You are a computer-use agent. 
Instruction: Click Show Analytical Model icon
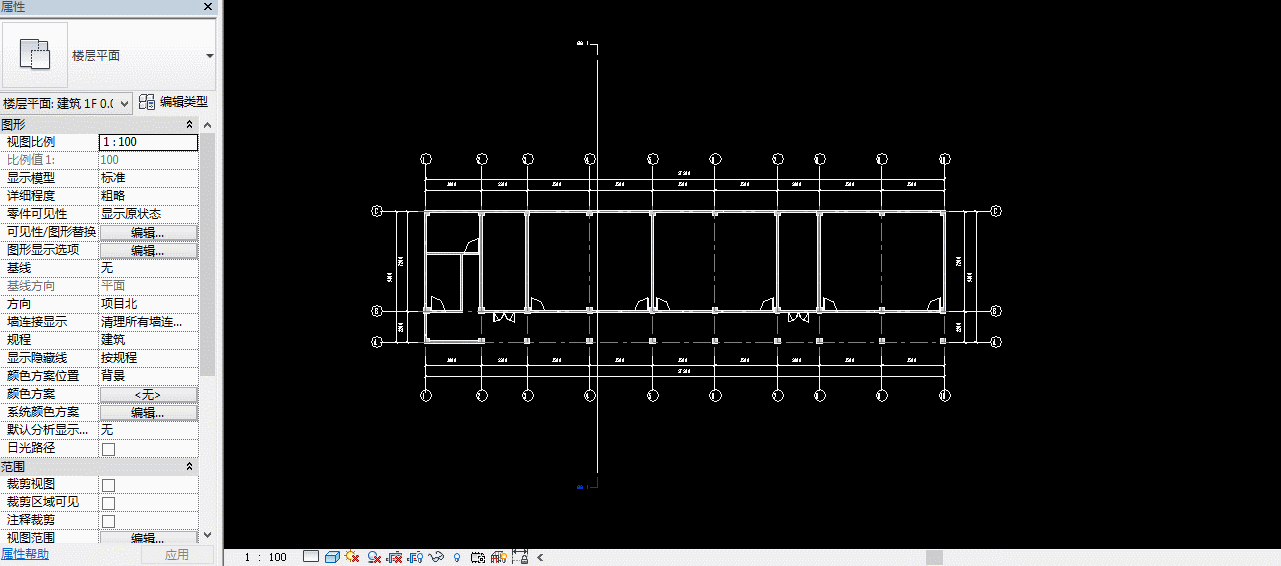tap(499, 557)
